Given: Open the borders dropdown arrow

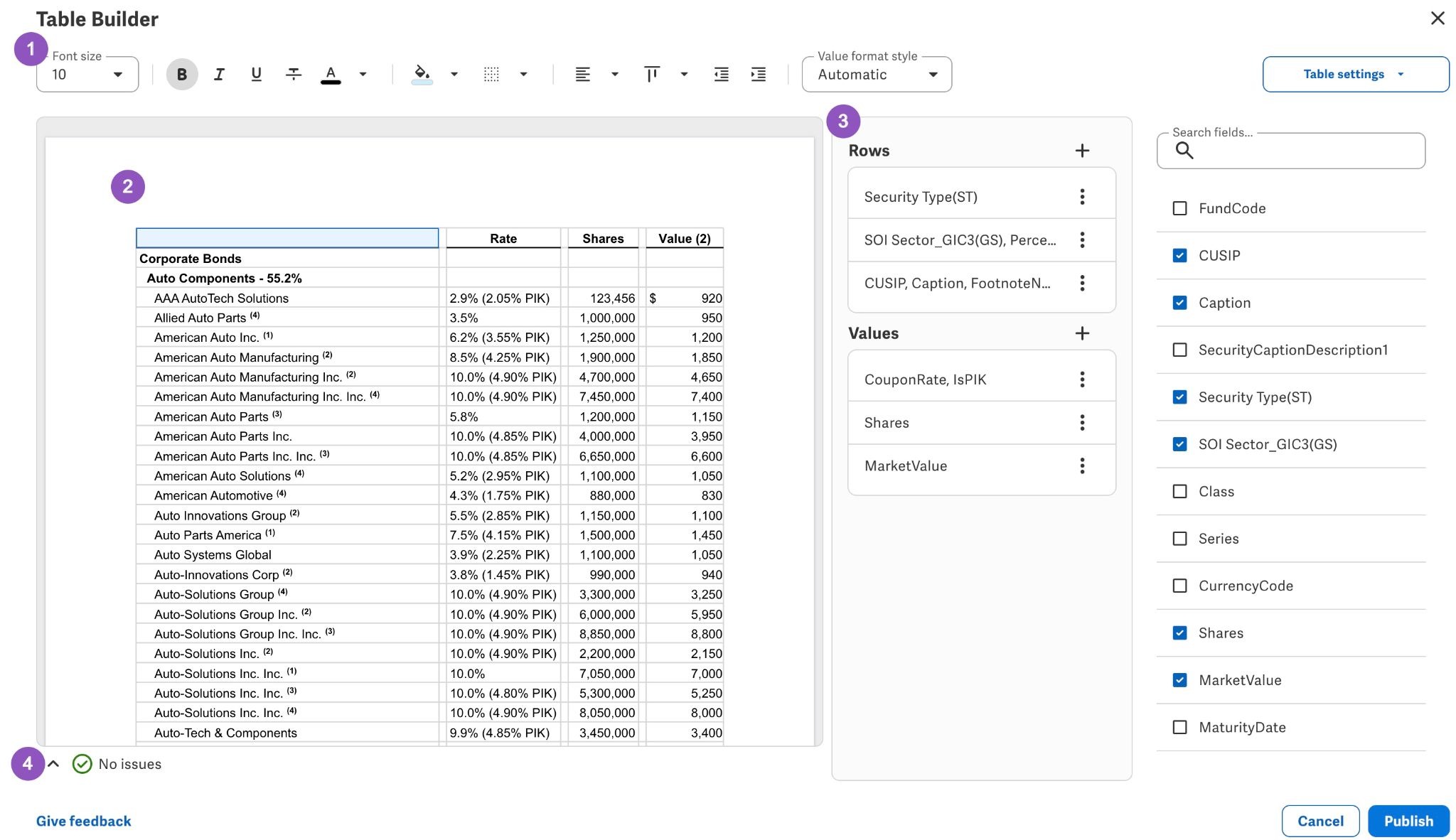Looking at the screenshot, I should (523, 74).
